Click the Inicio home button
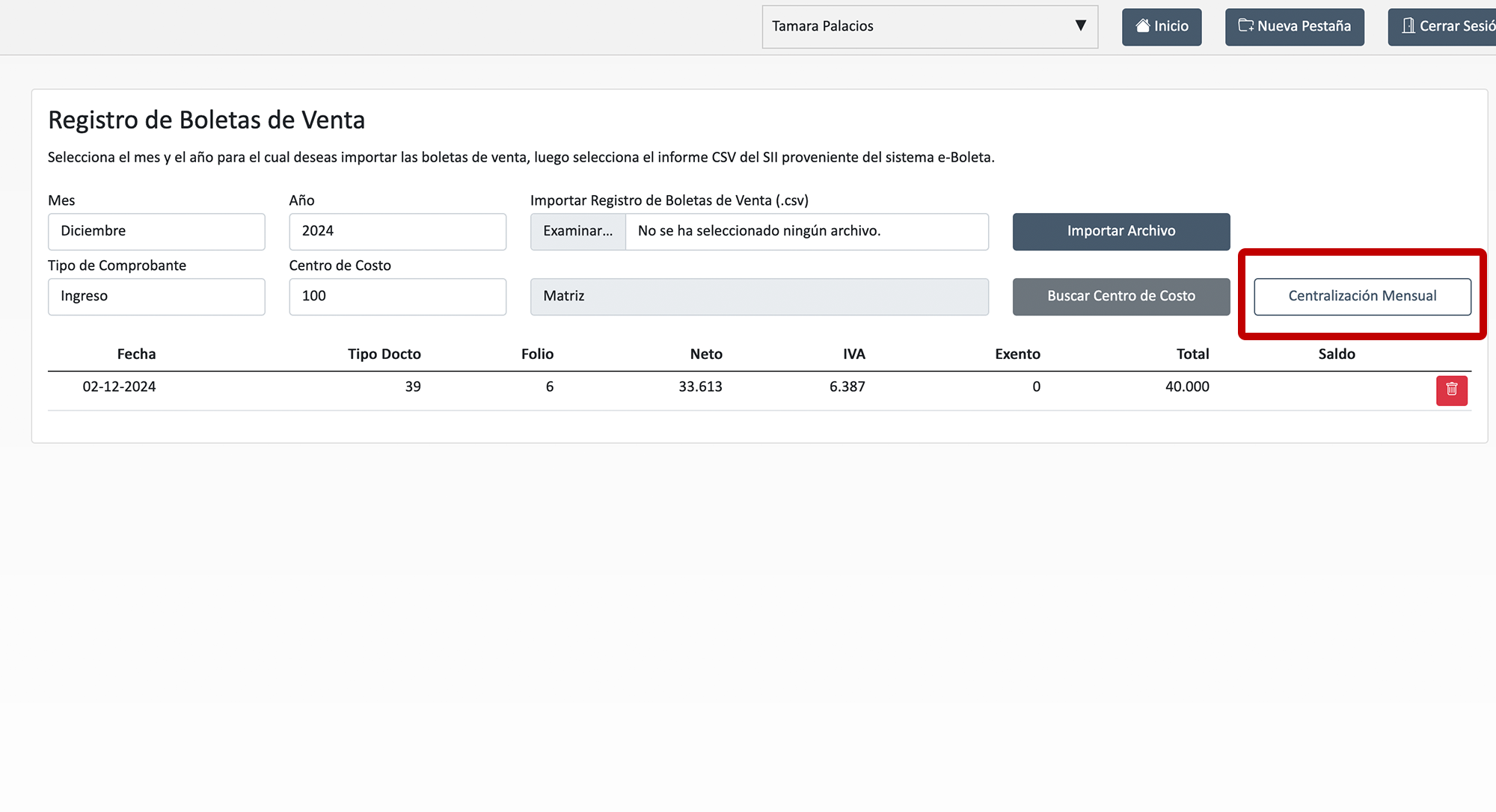Screen dimensions: 1496x812 point(1161,27)
